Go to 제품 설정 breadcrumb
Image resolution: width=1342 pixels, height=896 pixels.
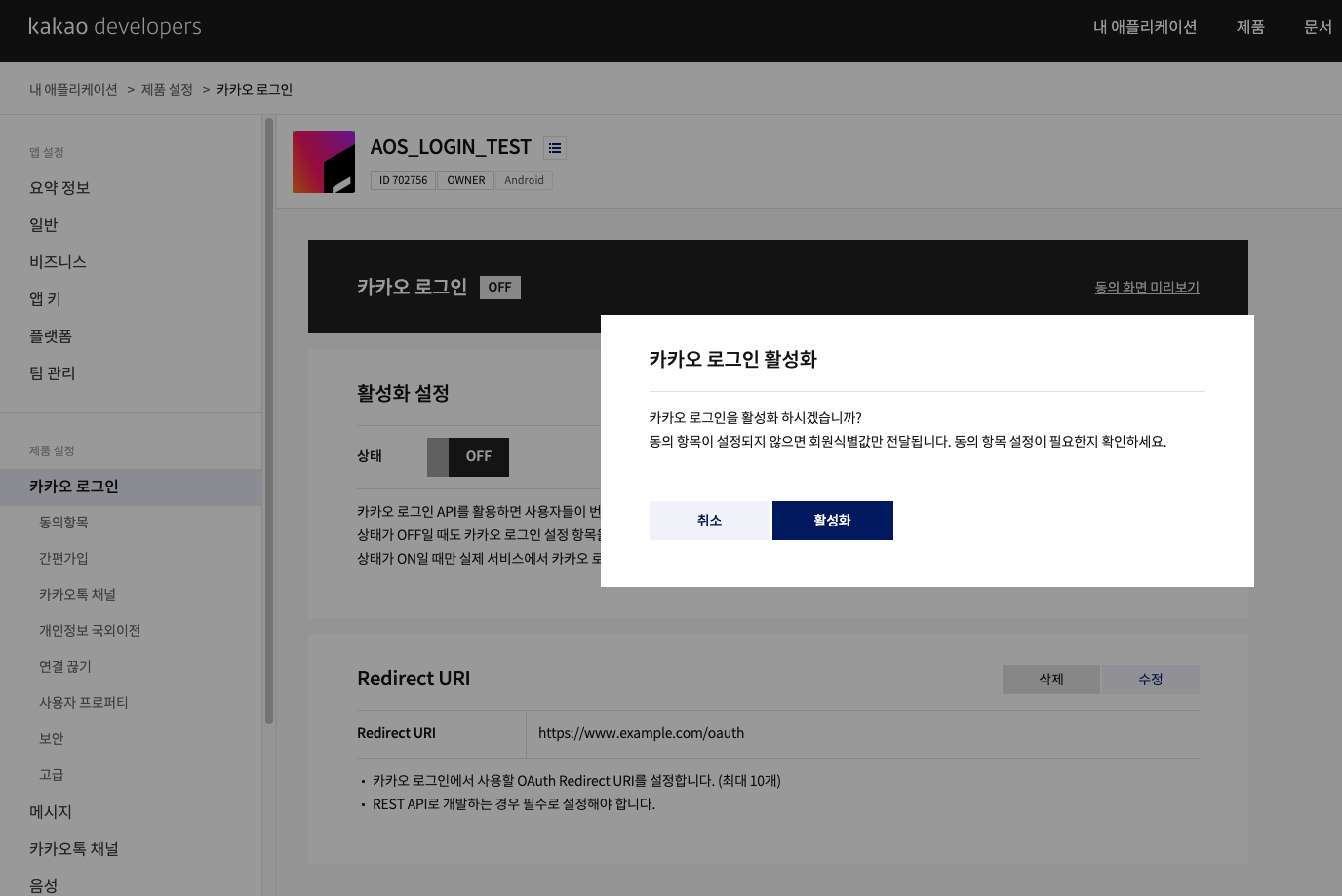(x=167, y=89)
